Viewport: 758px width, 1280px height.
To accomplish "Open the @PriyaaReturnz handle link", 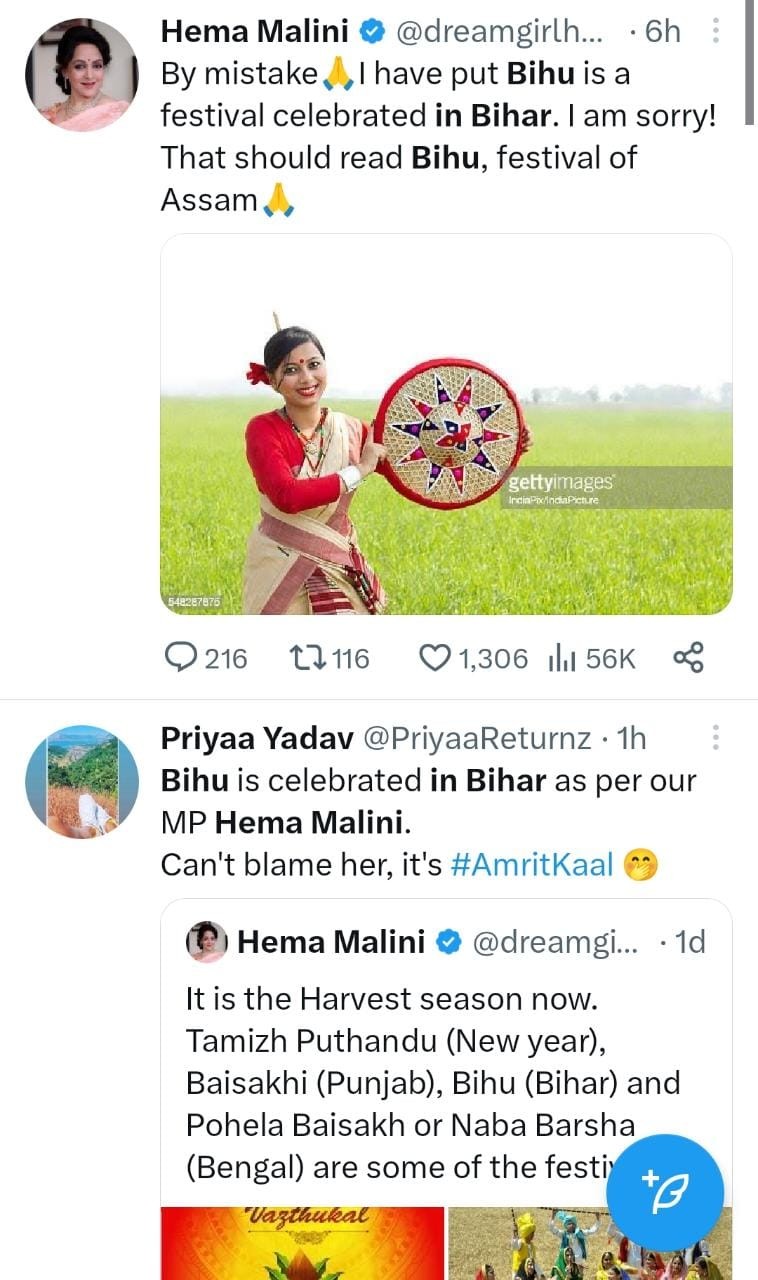I will [476, 739].
